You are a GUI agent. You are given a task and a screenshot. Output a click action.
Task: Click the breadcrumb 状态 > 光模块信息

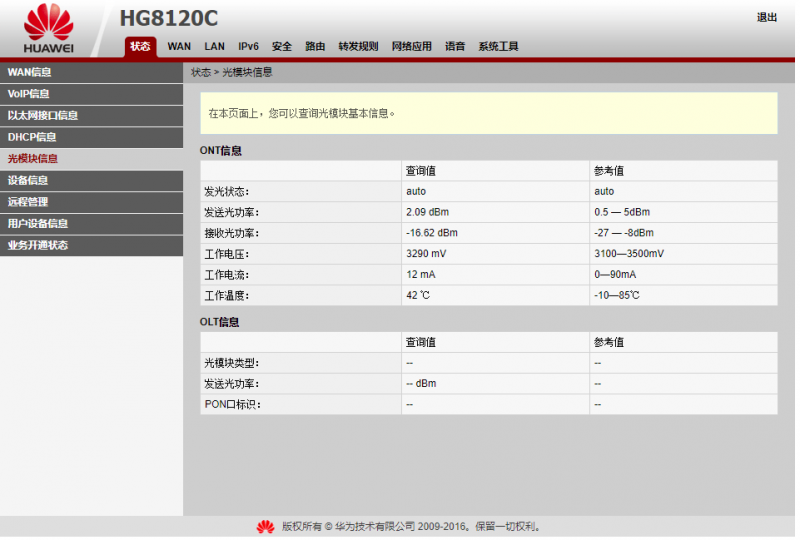(x=232, y=72)
